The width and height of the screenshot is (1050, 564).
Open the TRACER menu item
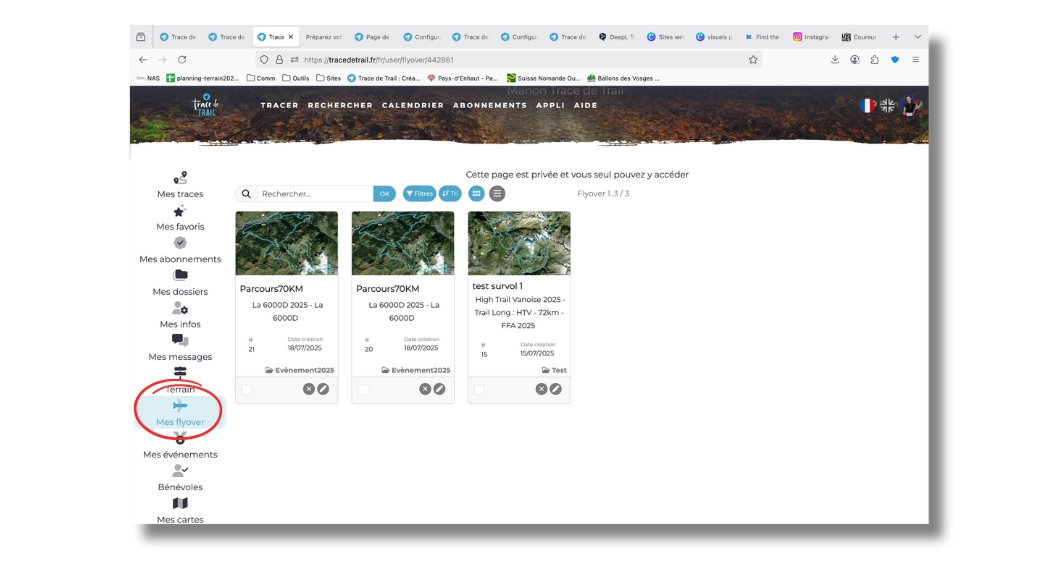tap(279, 105)
